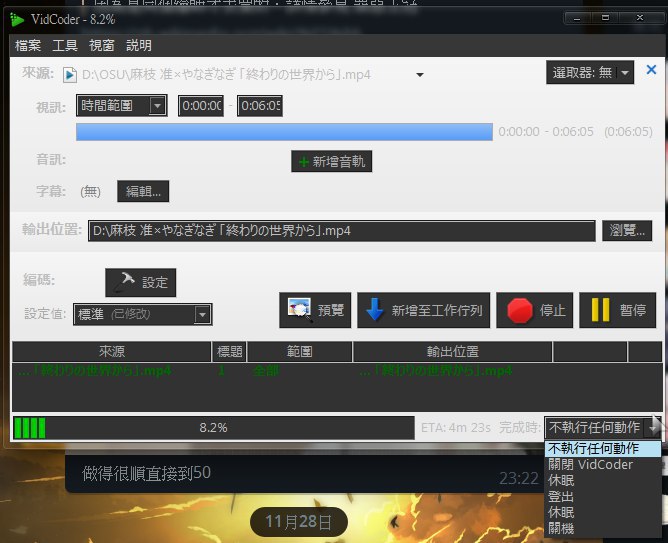This screenshot has width=668, height=543.
Task: Open the 時間範圍 range type dropdown
Action: pyautogui.click(x=121, y=106)
